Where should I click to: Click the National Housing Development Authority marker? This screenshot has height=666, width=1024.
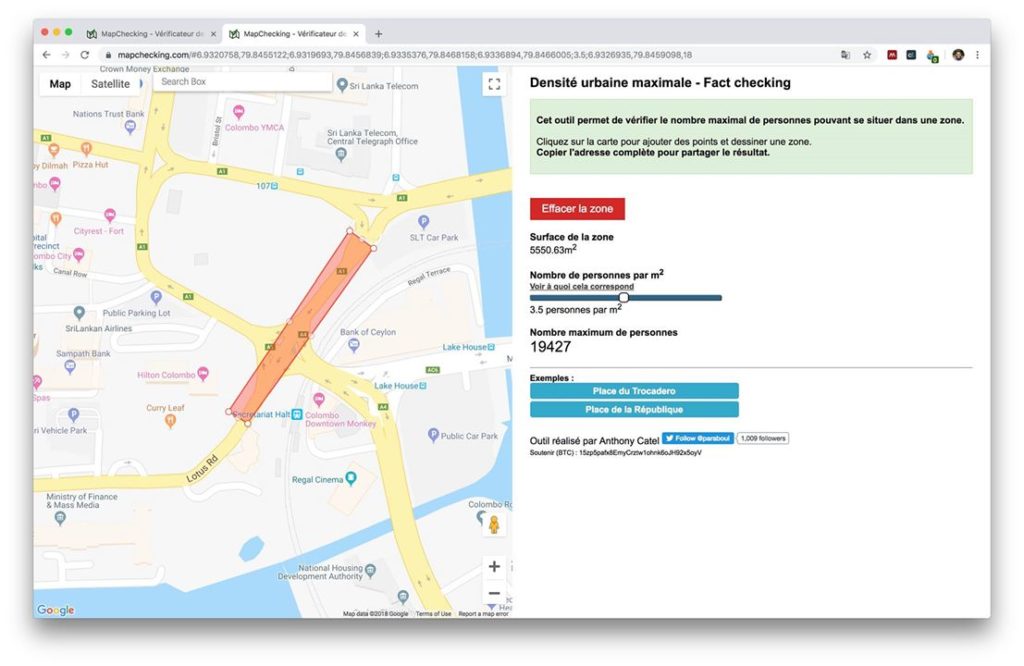[x=371, y=571]
